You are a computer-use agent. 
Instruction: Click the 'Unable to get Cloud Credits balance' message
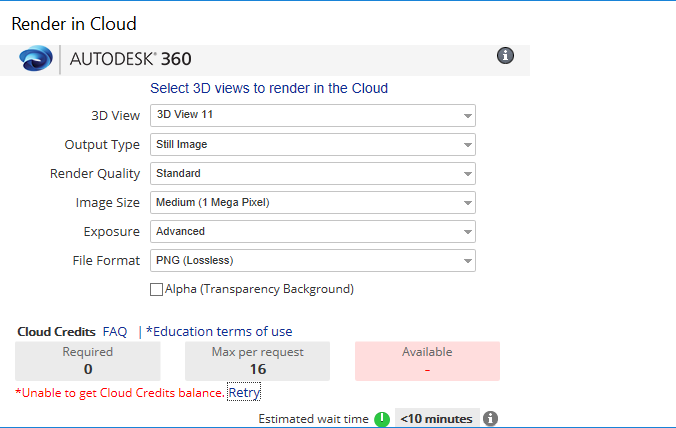pyautogui.click(x=120, y=393)
